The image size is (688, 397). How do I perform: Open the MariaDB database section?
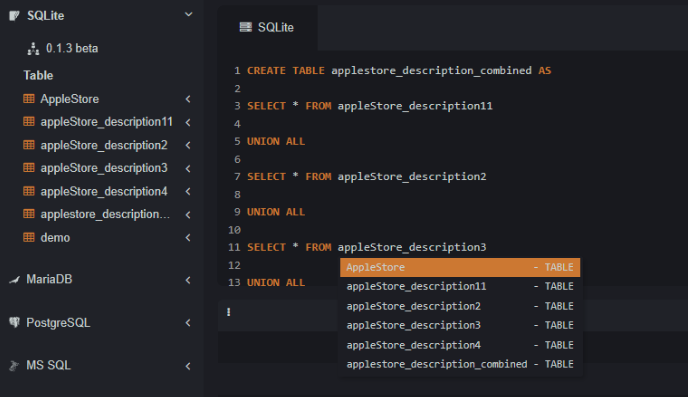point(49,279)
